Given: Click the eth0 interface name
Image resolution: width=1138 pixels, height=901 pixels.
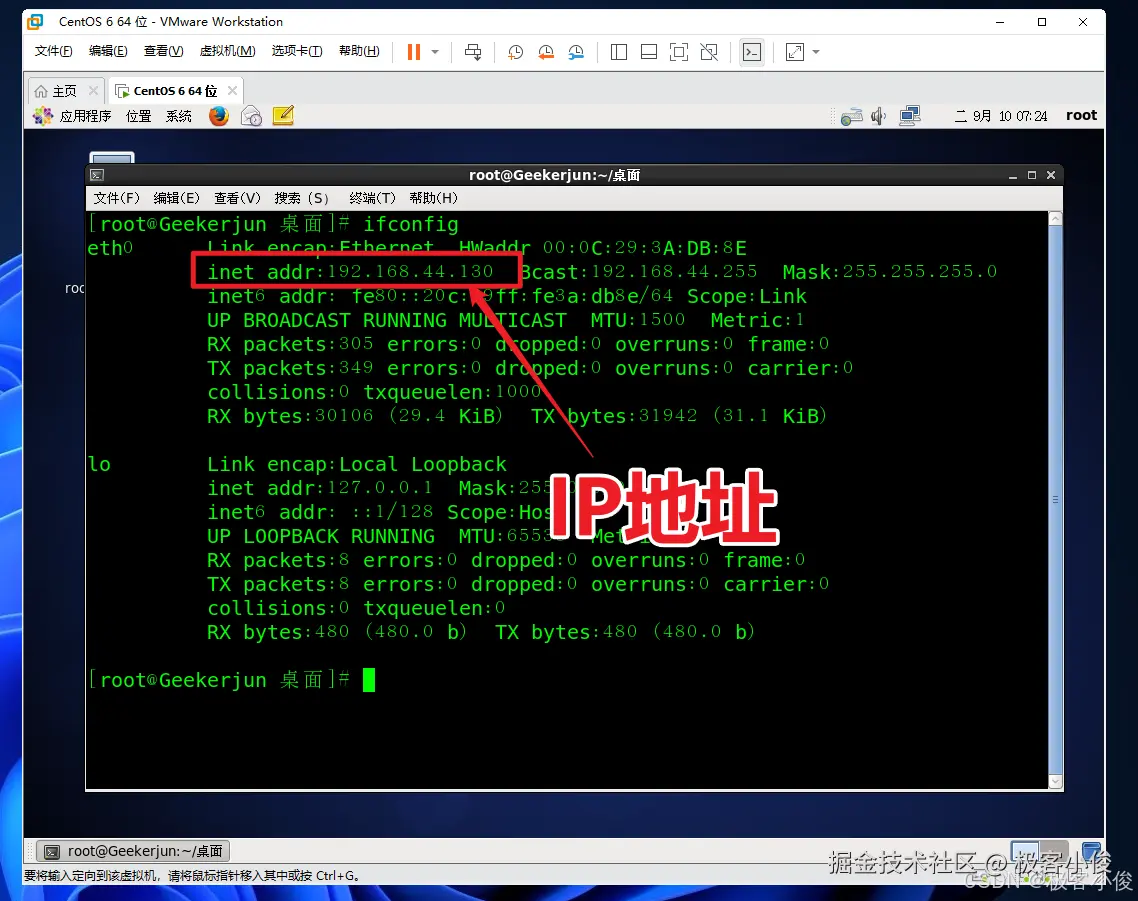Looking at the screenshot, I should [x=110, y=248].
